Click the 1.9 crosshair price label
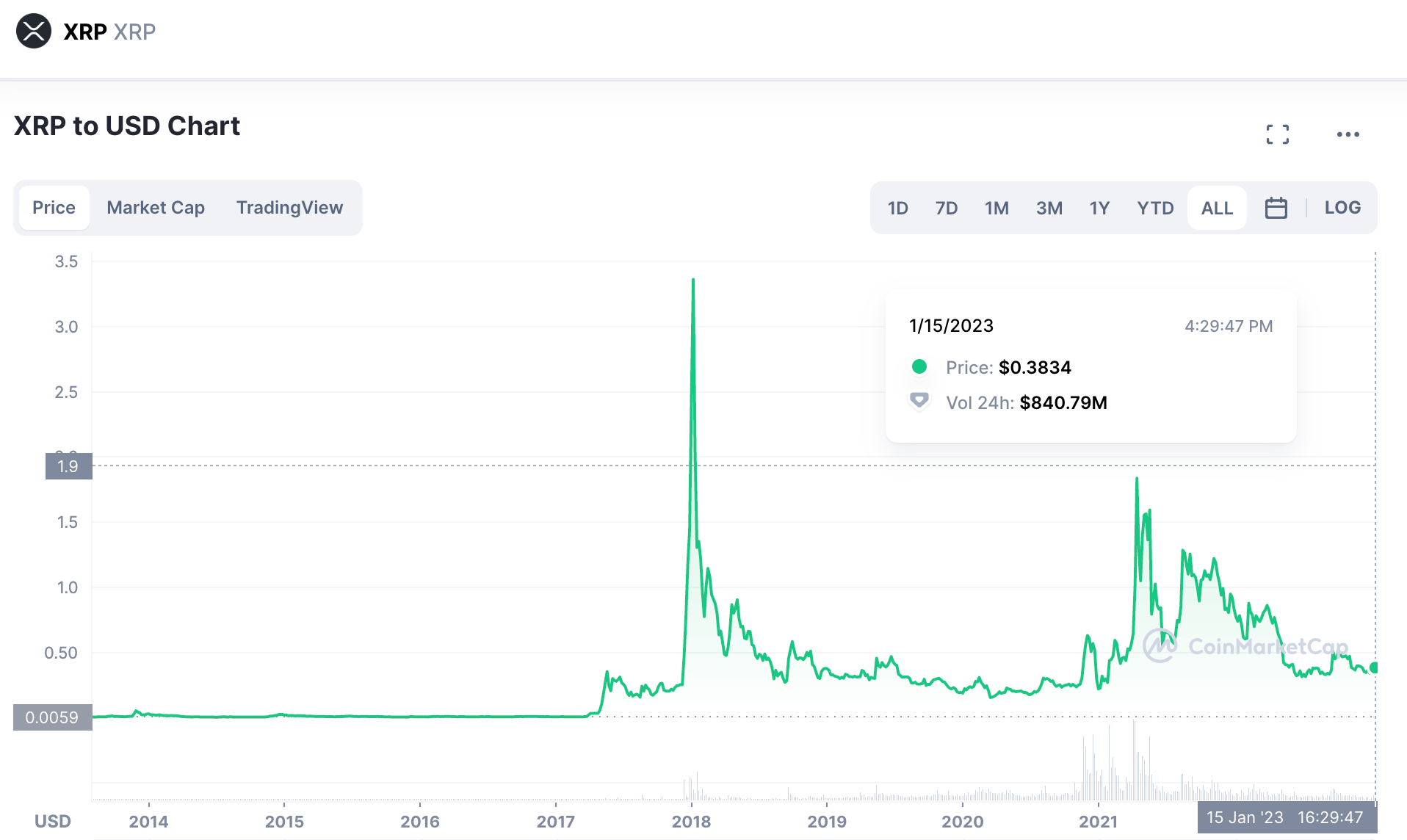1407x840 pixels. 68,466
